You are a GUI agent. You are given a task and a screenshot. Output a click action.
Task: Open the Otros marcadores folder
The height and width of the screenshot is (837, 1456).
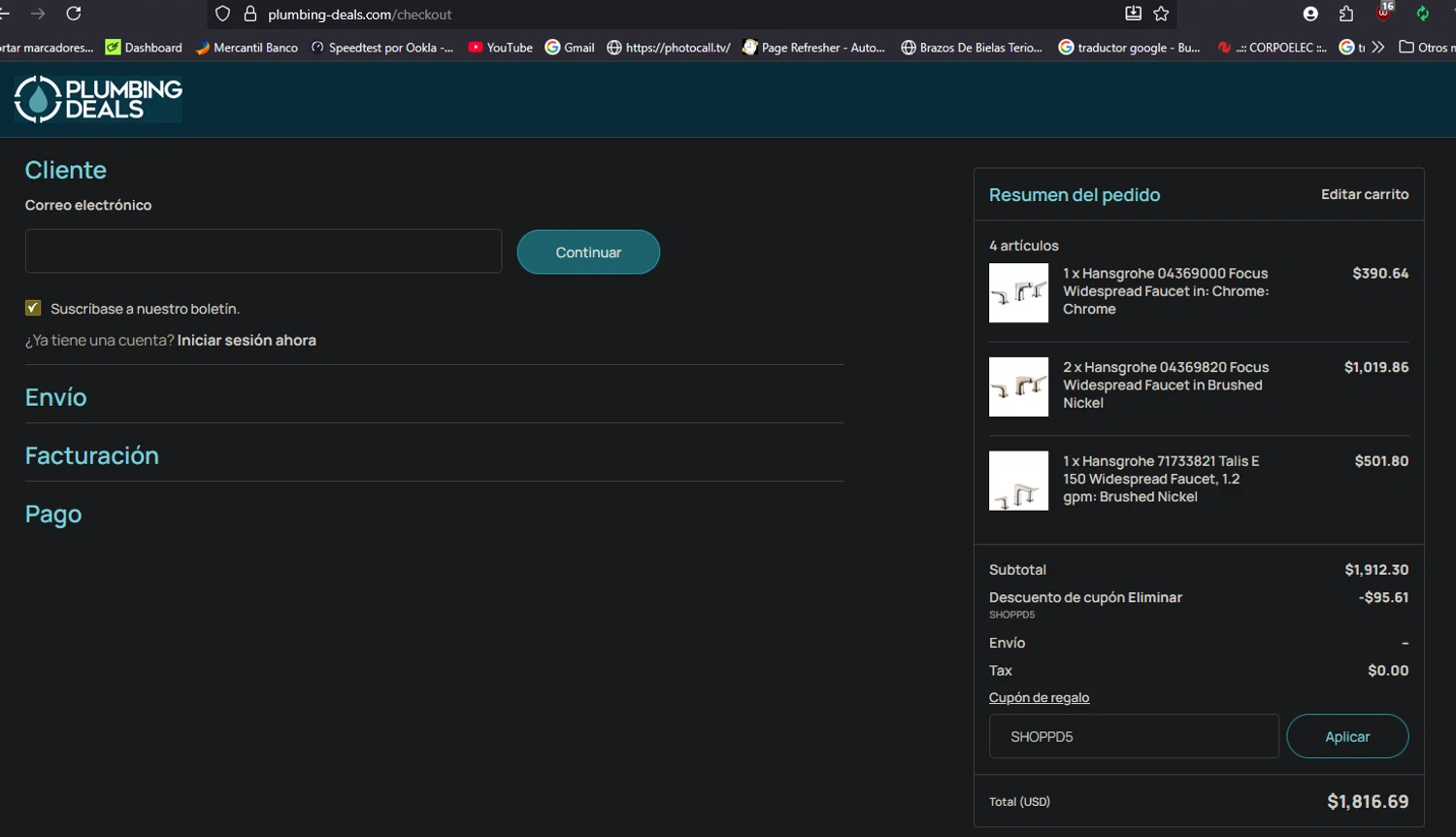pos(1425,47)
